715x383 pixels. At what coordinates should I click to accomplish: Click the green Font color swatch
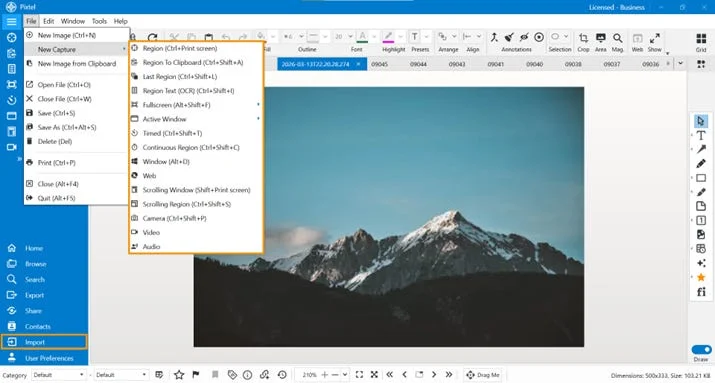tap(363, 37)
